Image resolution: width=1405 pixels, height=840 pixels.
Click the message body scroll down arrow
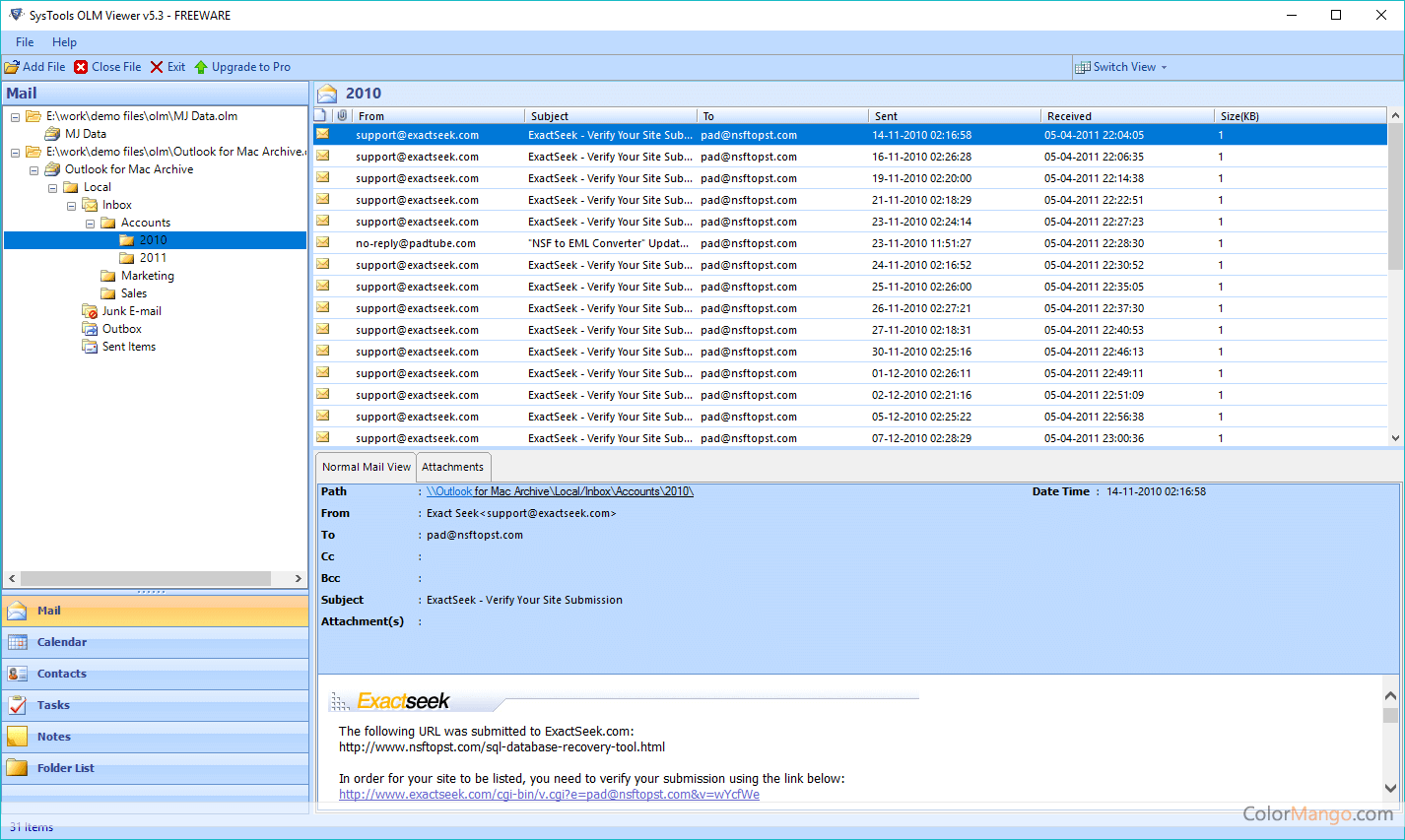click(x=1390, y=788)
